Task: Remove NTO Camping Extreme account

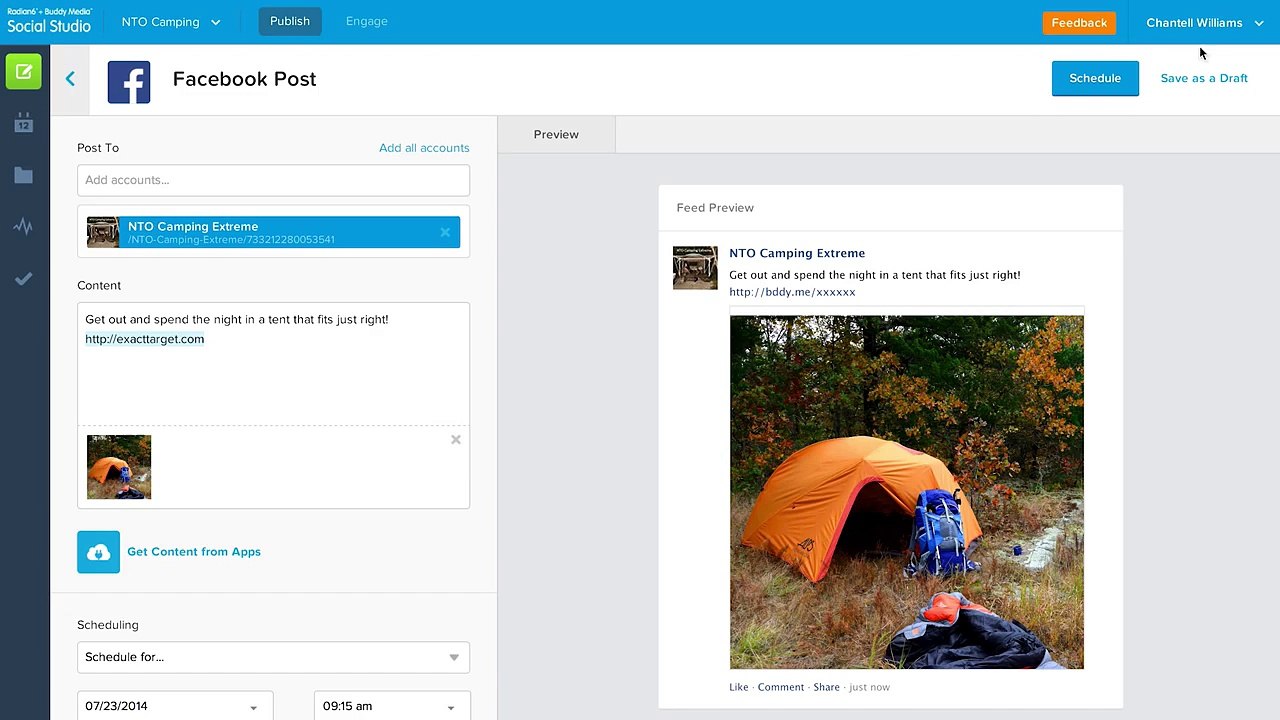Action: click(445, 232)
